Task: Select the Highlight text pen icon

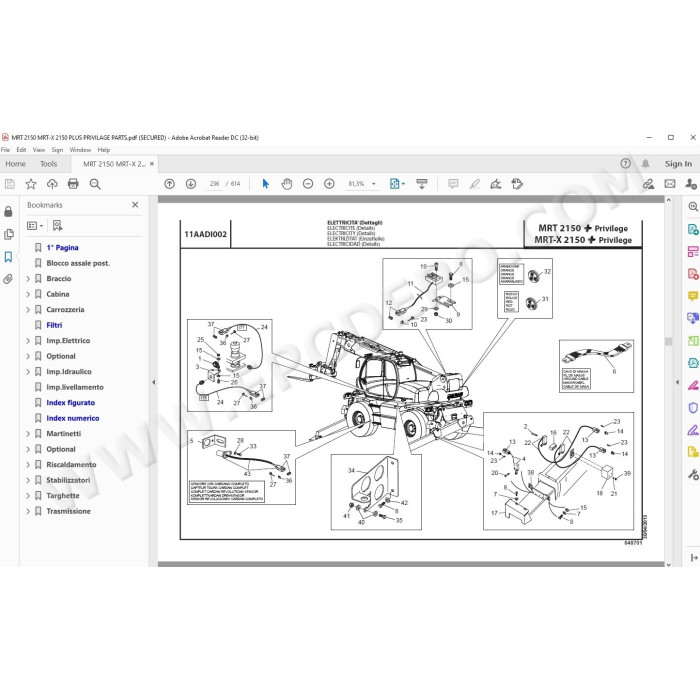Action: pyautogui.click(x=475, y=184)
